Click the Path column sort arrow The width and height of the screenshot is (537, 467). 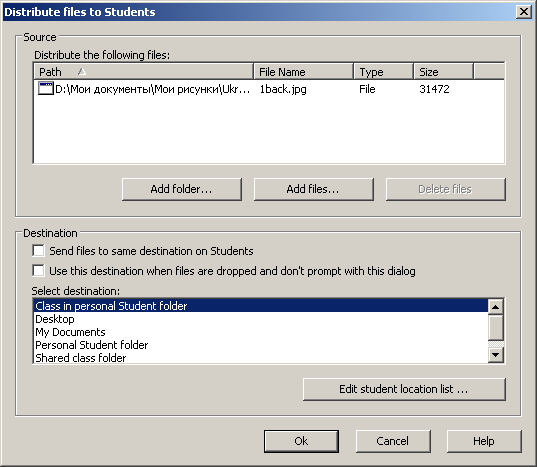[82, 72]
